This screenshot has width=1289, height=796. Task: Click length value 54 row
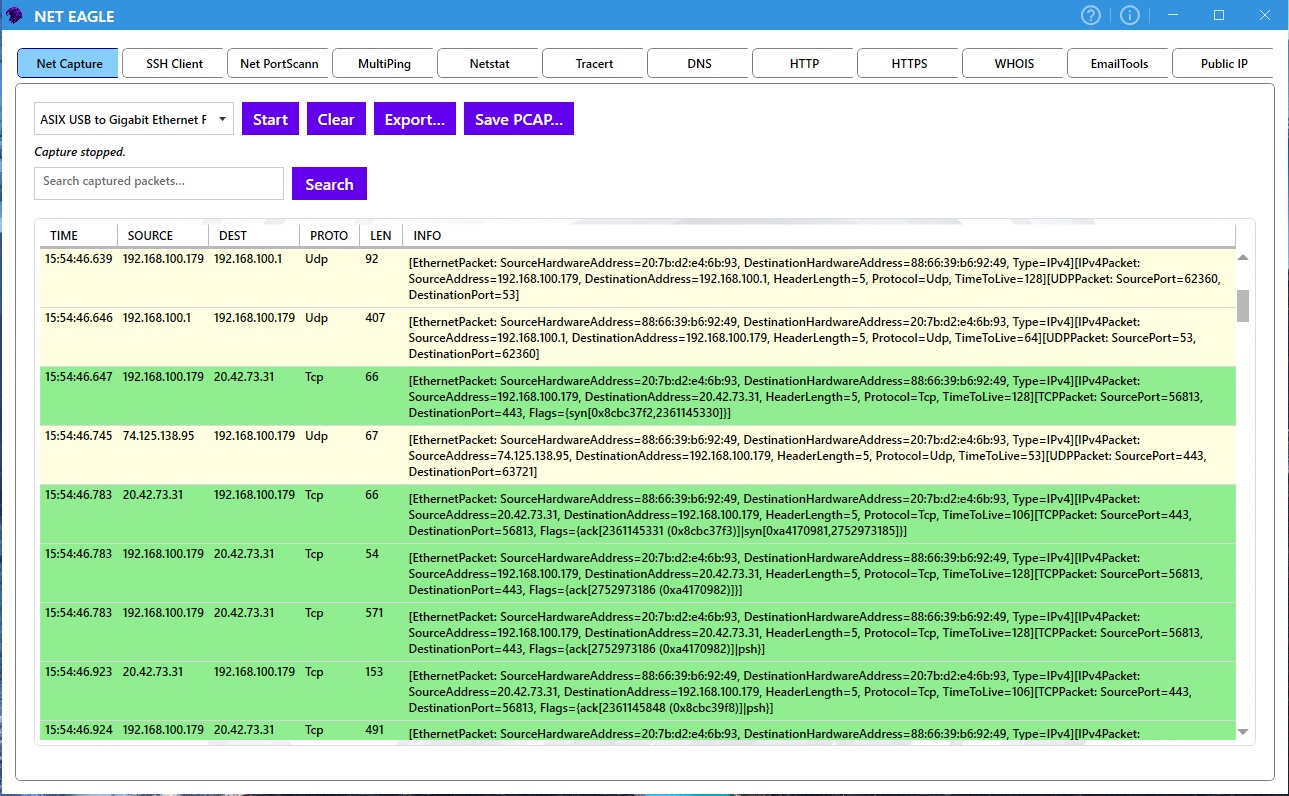click(x=637, y=573)
